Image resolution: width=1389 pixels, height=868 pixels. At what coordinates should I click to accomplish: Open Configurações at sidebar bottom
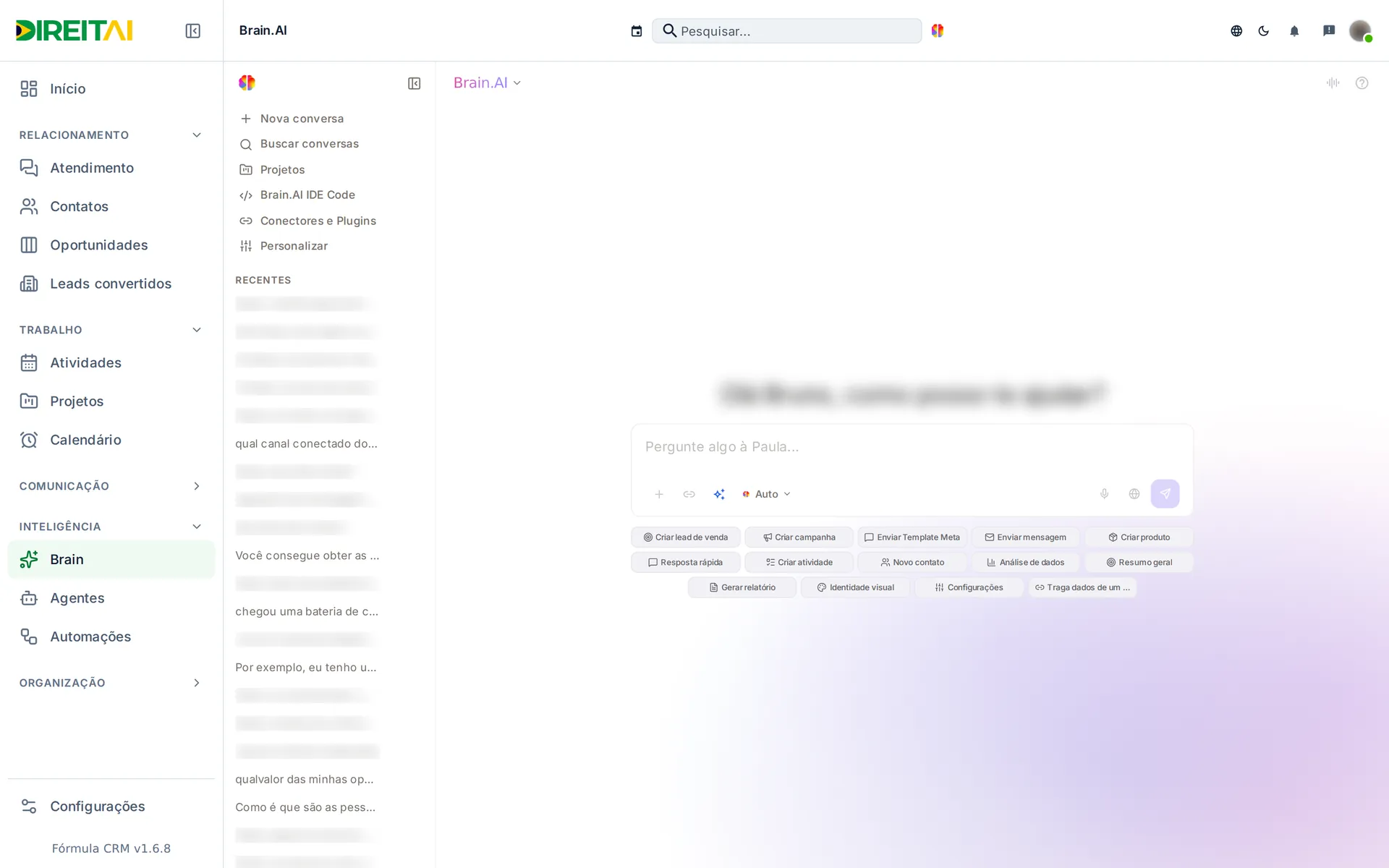(111, 807)
